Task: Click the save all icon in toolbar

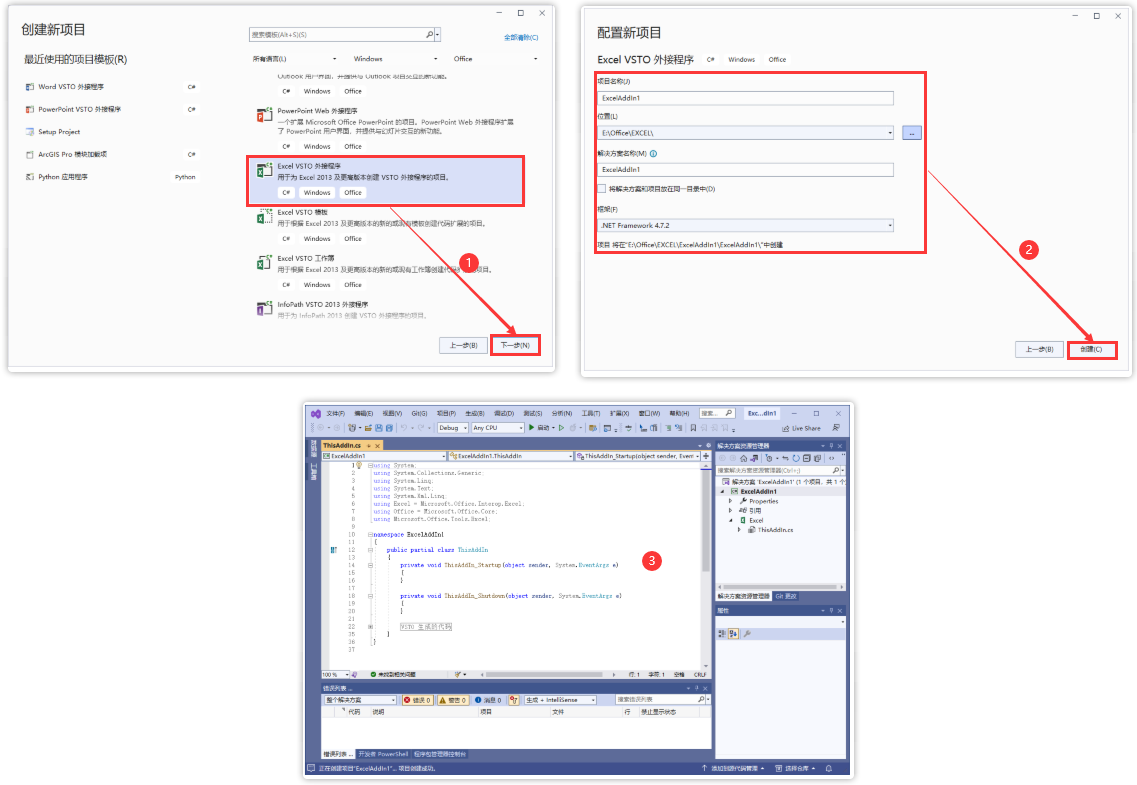Action: pos(389,428)
